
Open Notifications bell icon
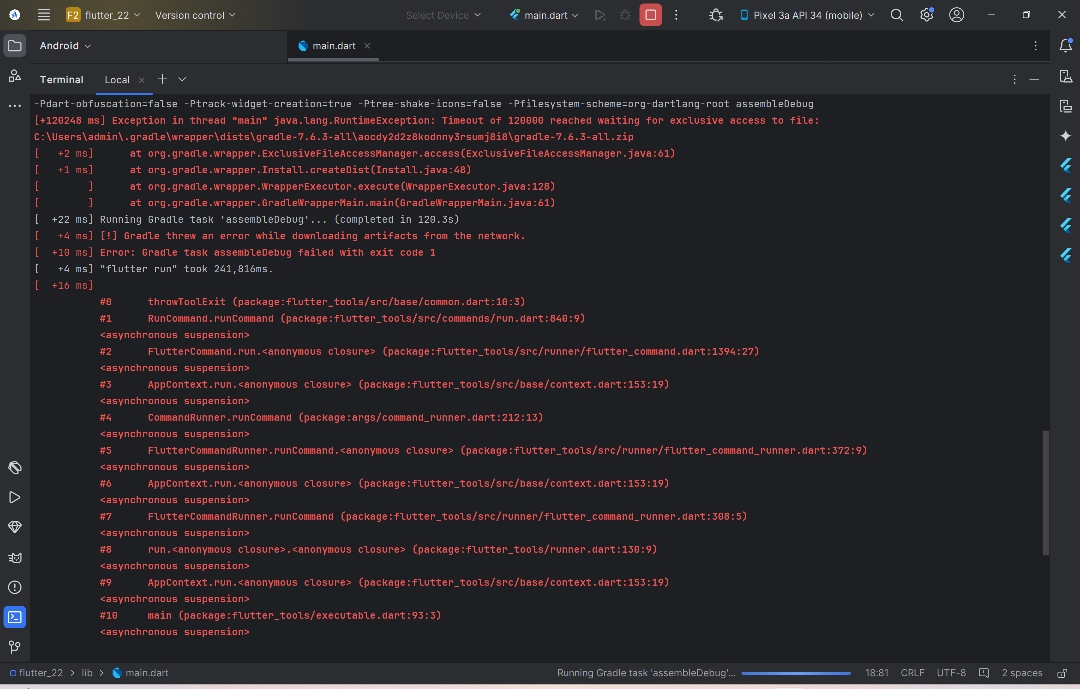point(1066,45)
